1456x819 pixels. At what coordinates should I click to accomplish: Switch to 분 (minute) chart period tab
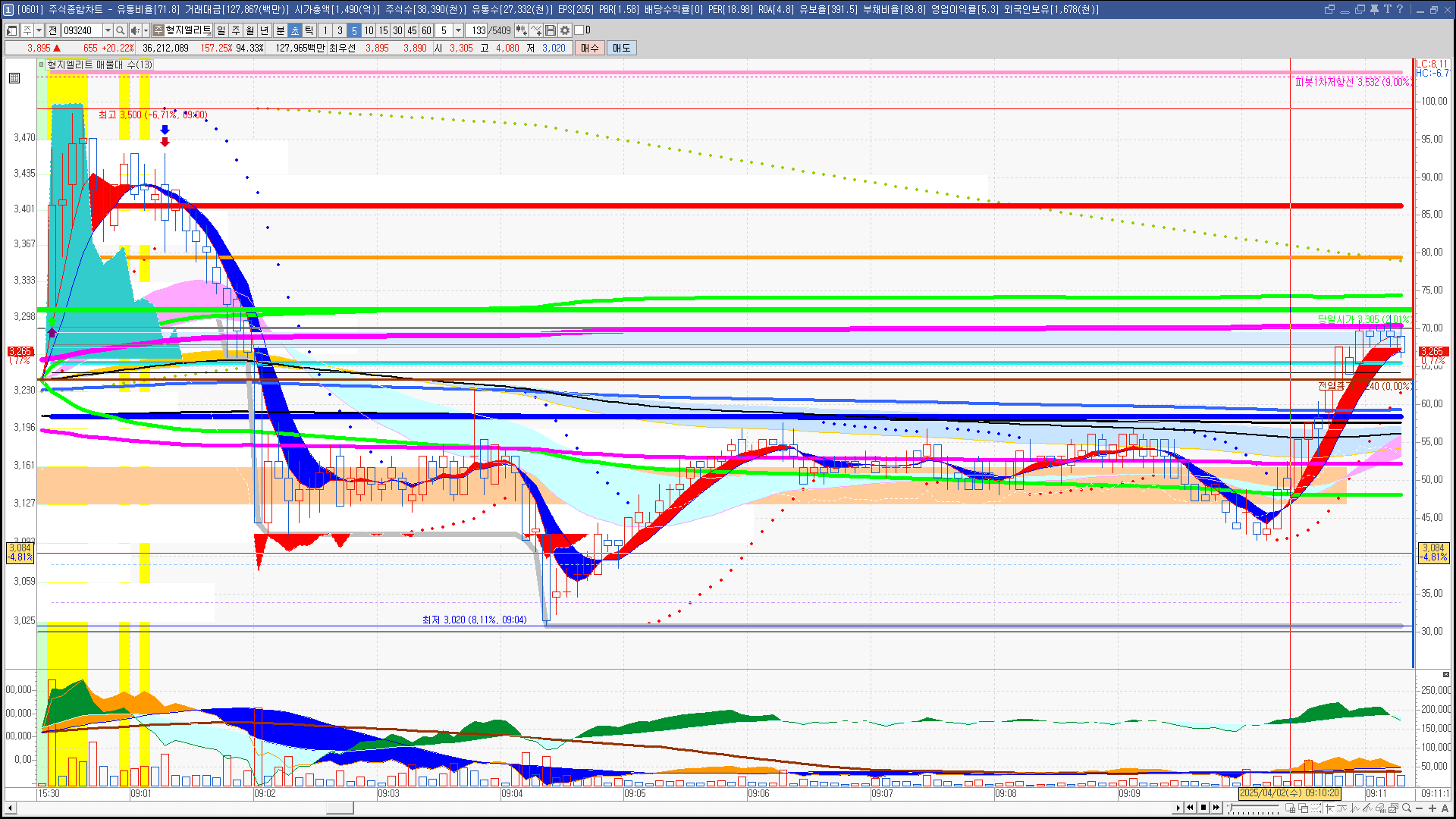(x=280, y=30)
